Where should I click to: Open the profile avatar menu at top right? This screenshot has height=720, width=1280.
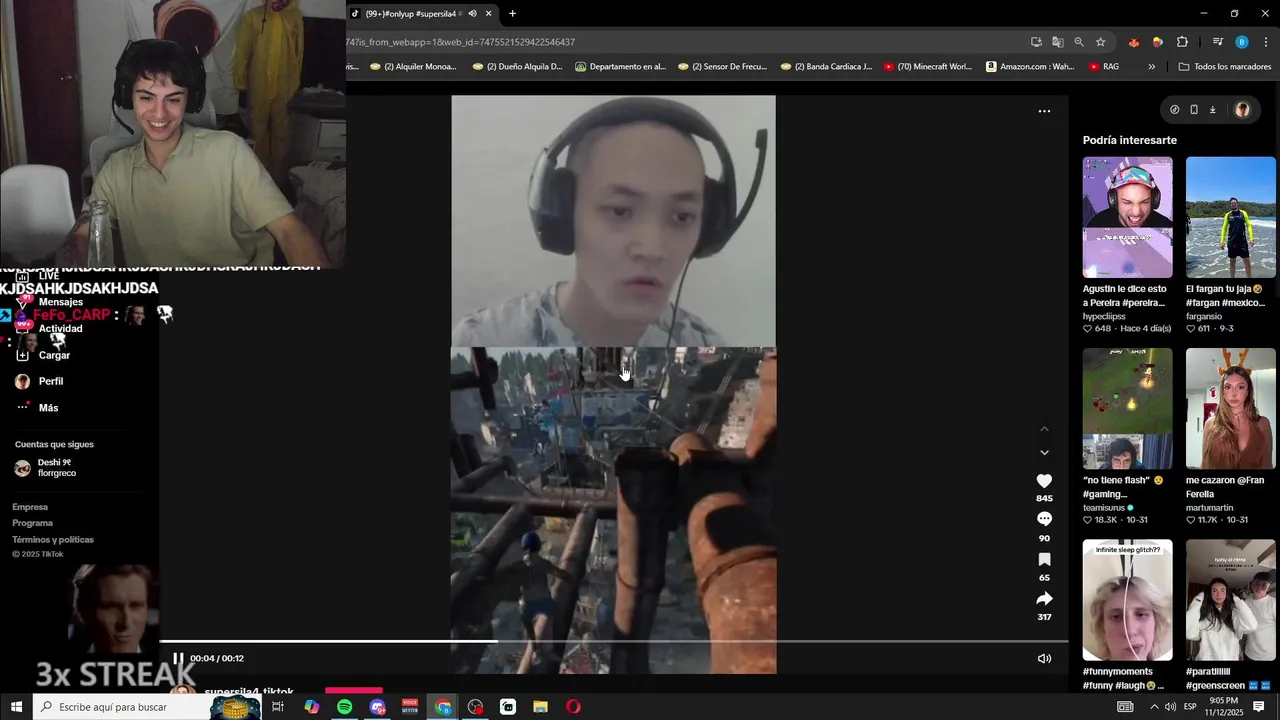pos(1242,110)
